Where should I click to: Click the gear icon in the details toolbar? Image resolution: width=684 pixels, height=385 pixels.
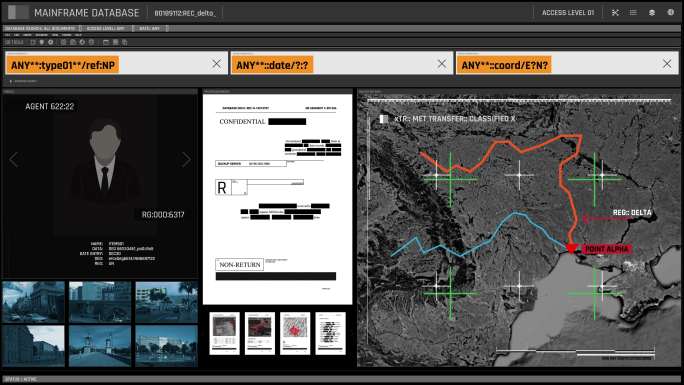point(51,42)
